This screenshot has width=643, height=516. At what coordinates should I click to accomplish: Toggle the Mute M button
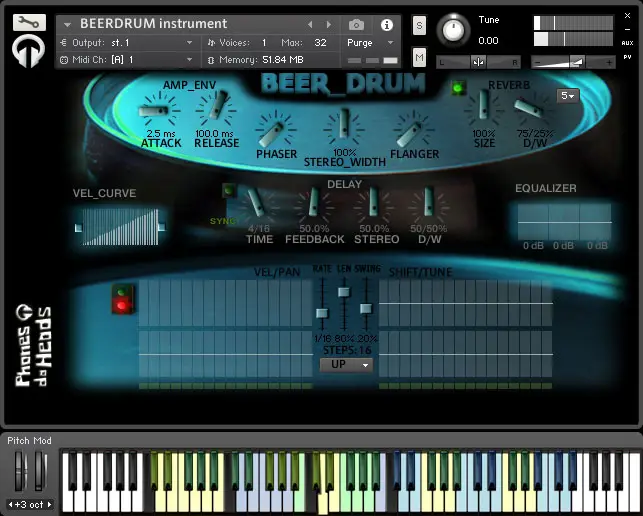[x=419, y=57]
